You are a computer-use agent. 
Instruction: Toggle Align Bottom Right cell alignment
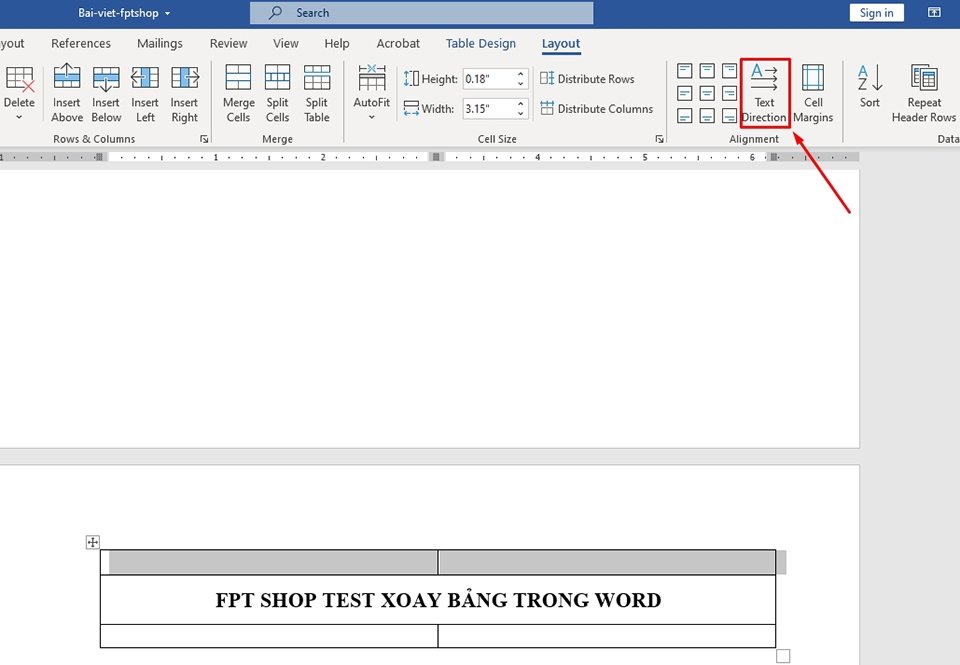pos(728,116)
